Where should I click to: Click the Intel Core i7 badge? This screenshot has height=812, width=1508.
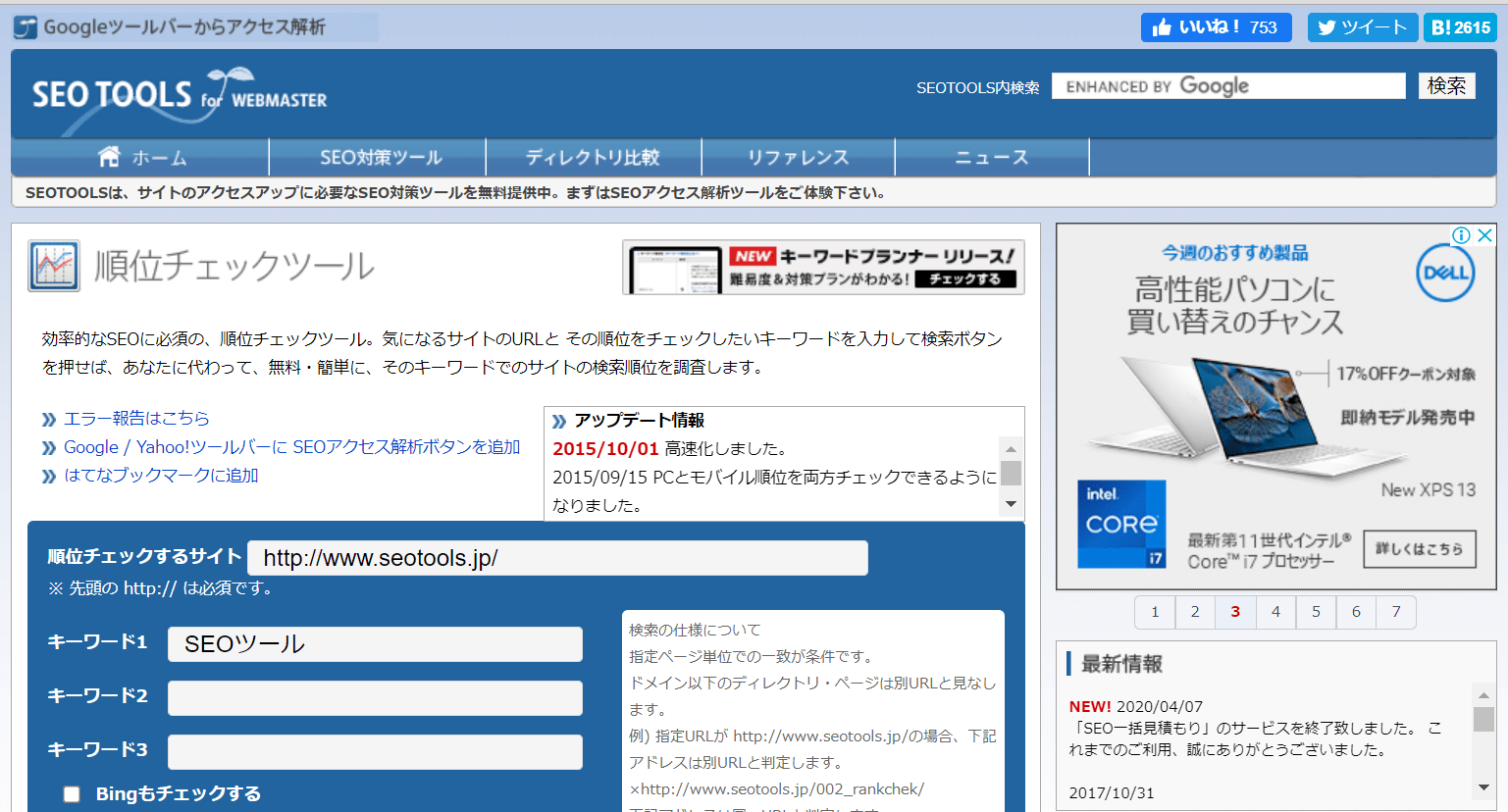coord(1121,524)
